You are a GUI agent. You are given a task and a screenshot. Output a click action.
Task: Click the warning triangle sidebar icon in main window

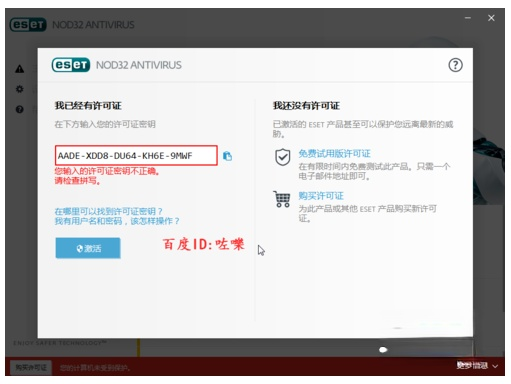pos(20,69)
